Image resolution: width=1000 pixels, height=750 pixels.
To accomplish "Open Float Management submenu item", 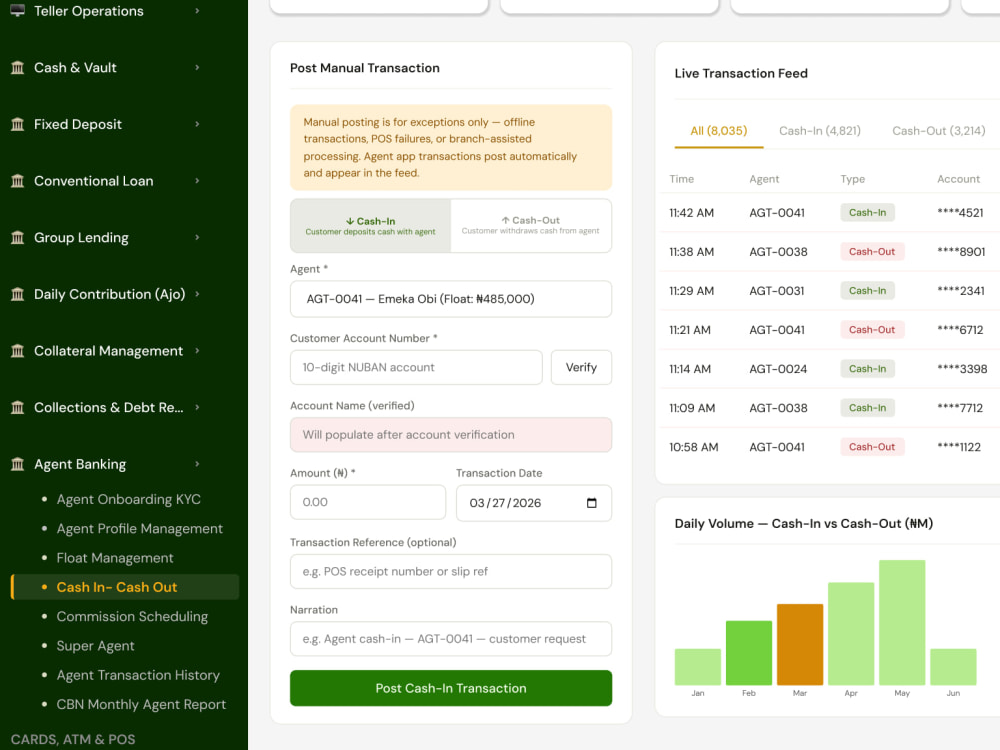I will (x=115, y=558).
